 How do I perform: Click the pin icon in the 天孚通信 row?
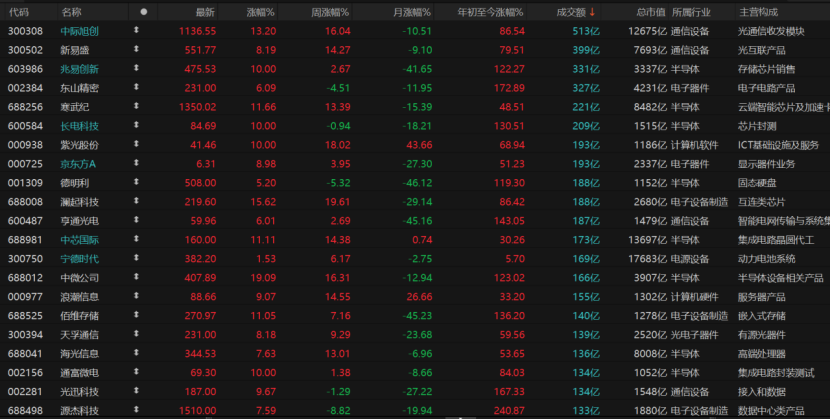point(136,335)
